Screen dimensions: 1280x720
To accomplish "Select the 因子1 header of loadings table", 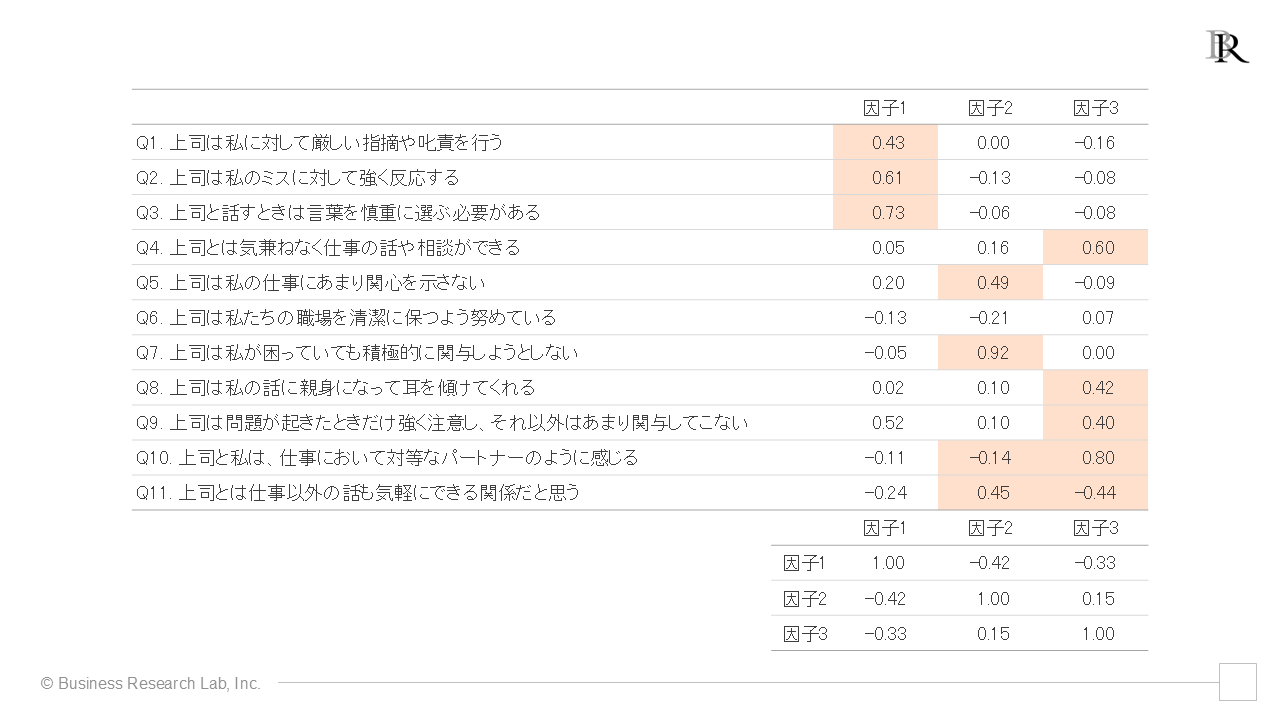I will 885,108.
